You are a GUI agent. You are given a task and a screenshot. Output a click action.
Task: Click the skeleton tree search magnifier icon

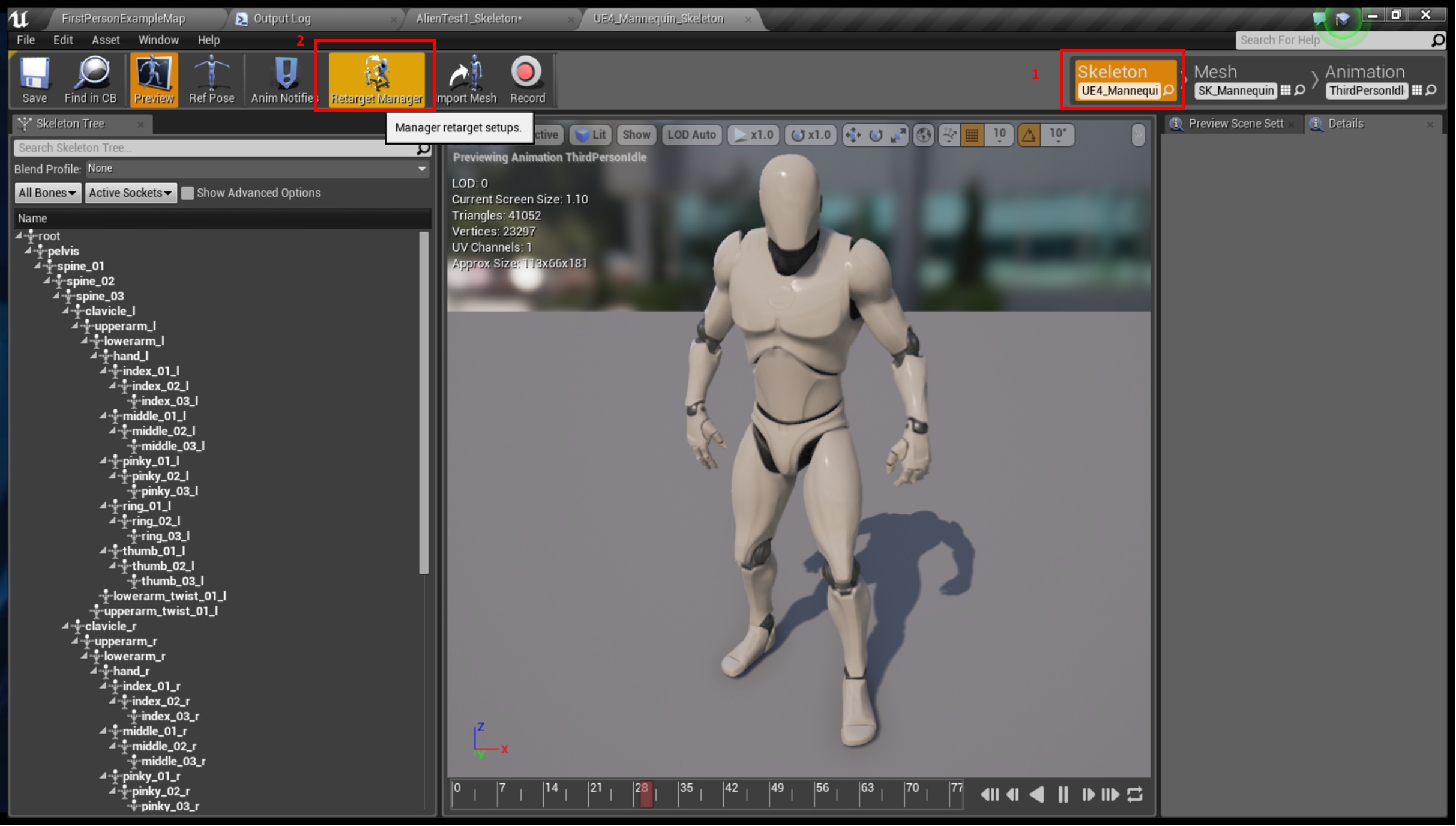[x=423, y=148]
